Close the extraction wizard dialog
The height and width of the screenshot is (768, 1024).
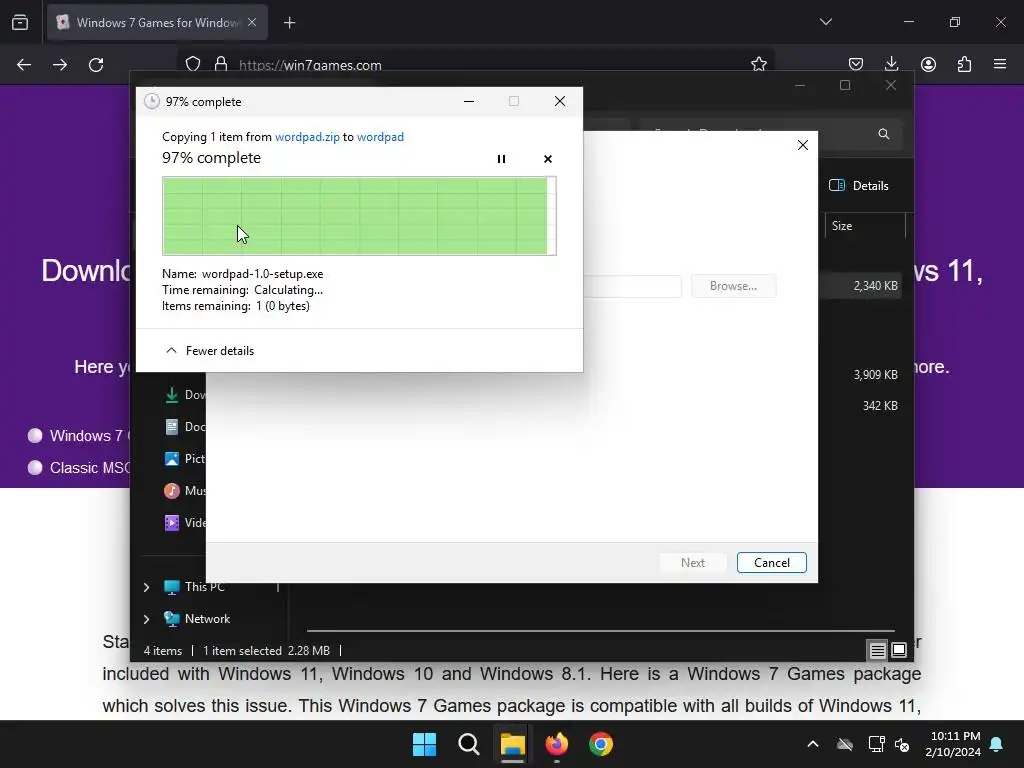click(x=803, y=145)
